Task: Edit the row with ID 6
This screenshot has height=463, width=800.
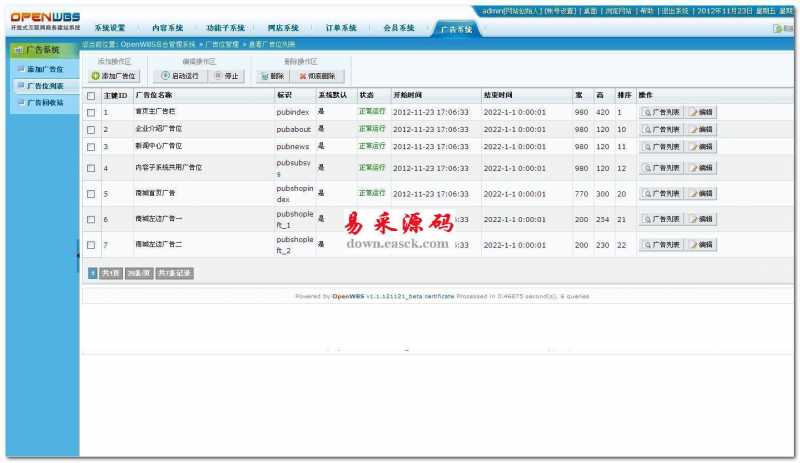Action: [701, 219]
